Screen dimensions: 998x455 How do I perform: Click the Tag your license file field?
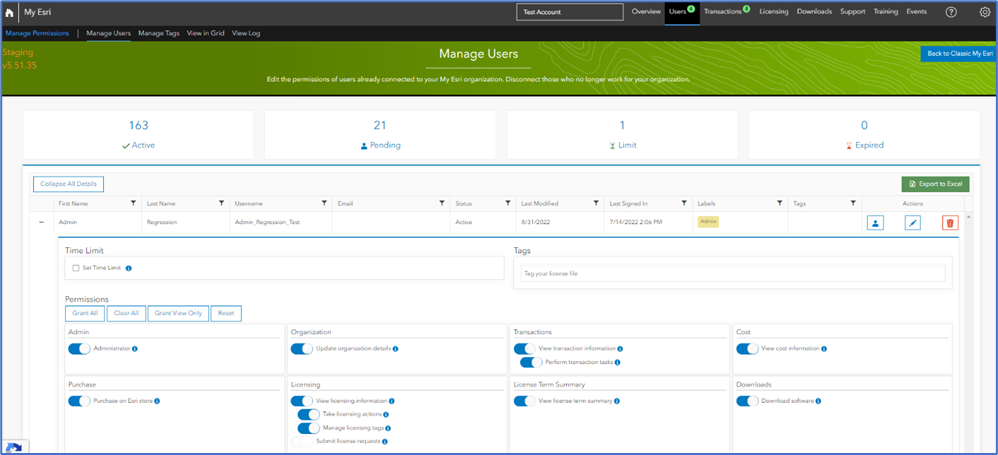(733, 273)
